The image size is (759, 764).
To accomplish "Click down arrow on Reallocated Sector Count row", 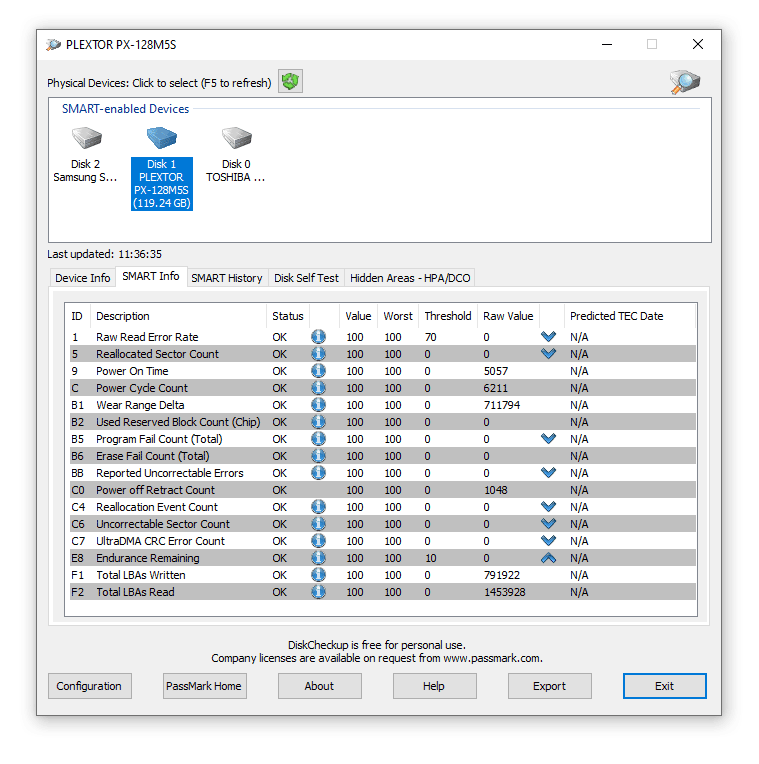I will tap(549, 354).
